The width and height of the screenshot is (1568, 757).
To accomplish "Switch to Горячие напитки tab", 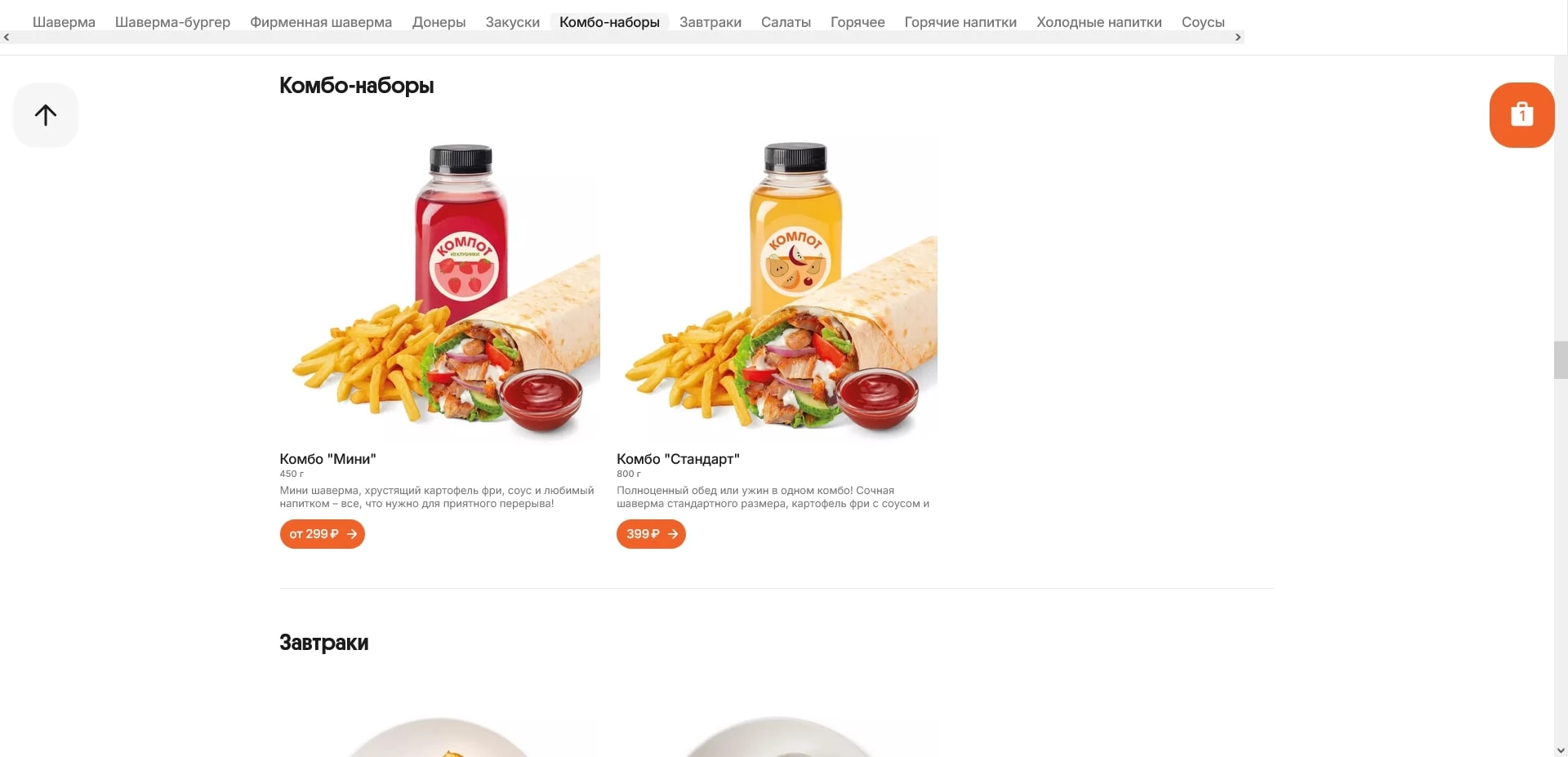I will coord(960,22).
